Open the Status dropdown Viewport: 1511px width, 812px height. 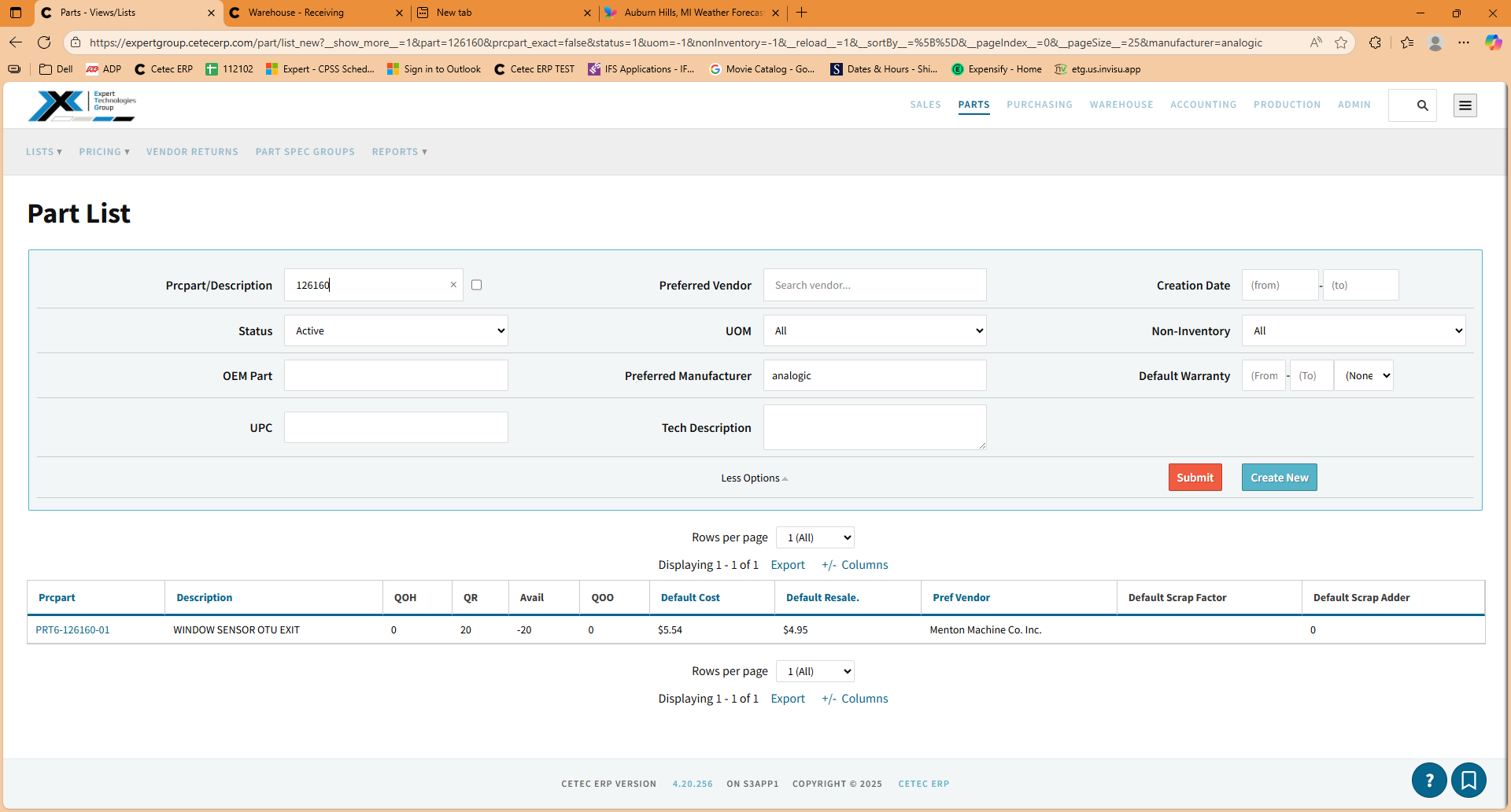coord(396,331)
